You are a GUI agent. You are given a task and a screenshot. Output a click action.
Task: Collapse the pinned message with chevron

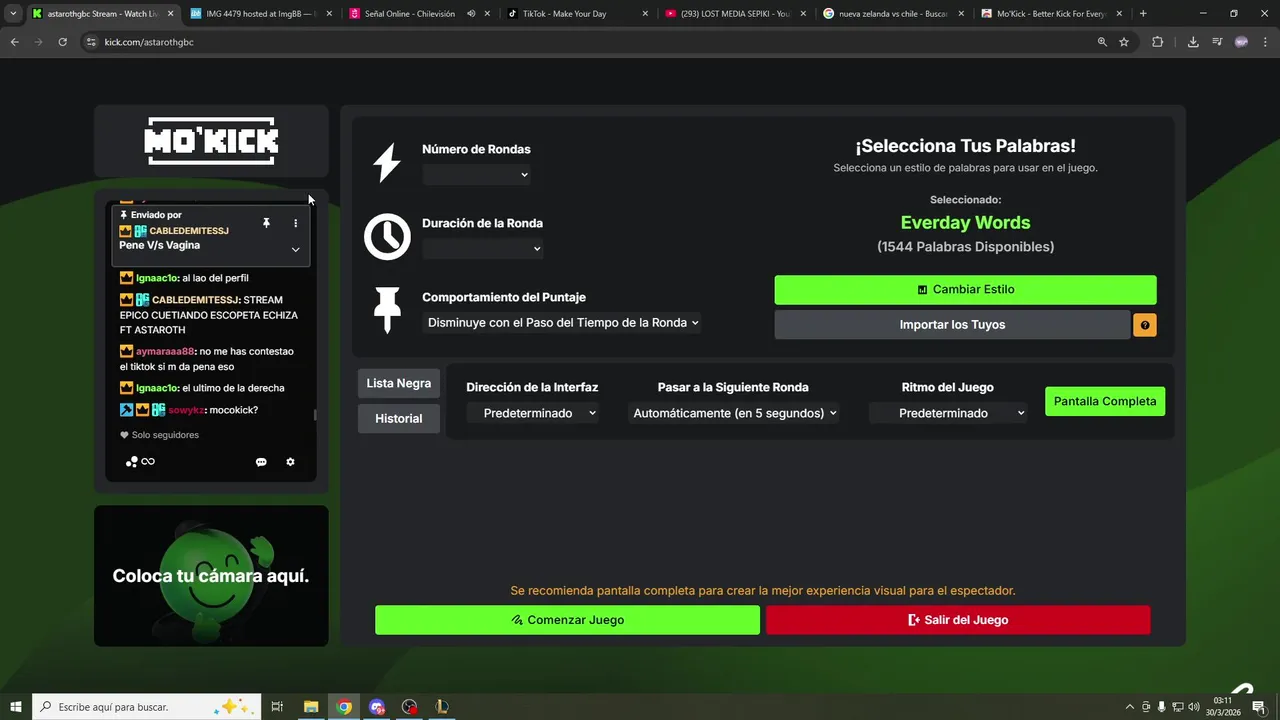pyautogui.click(x=295, y=249)
